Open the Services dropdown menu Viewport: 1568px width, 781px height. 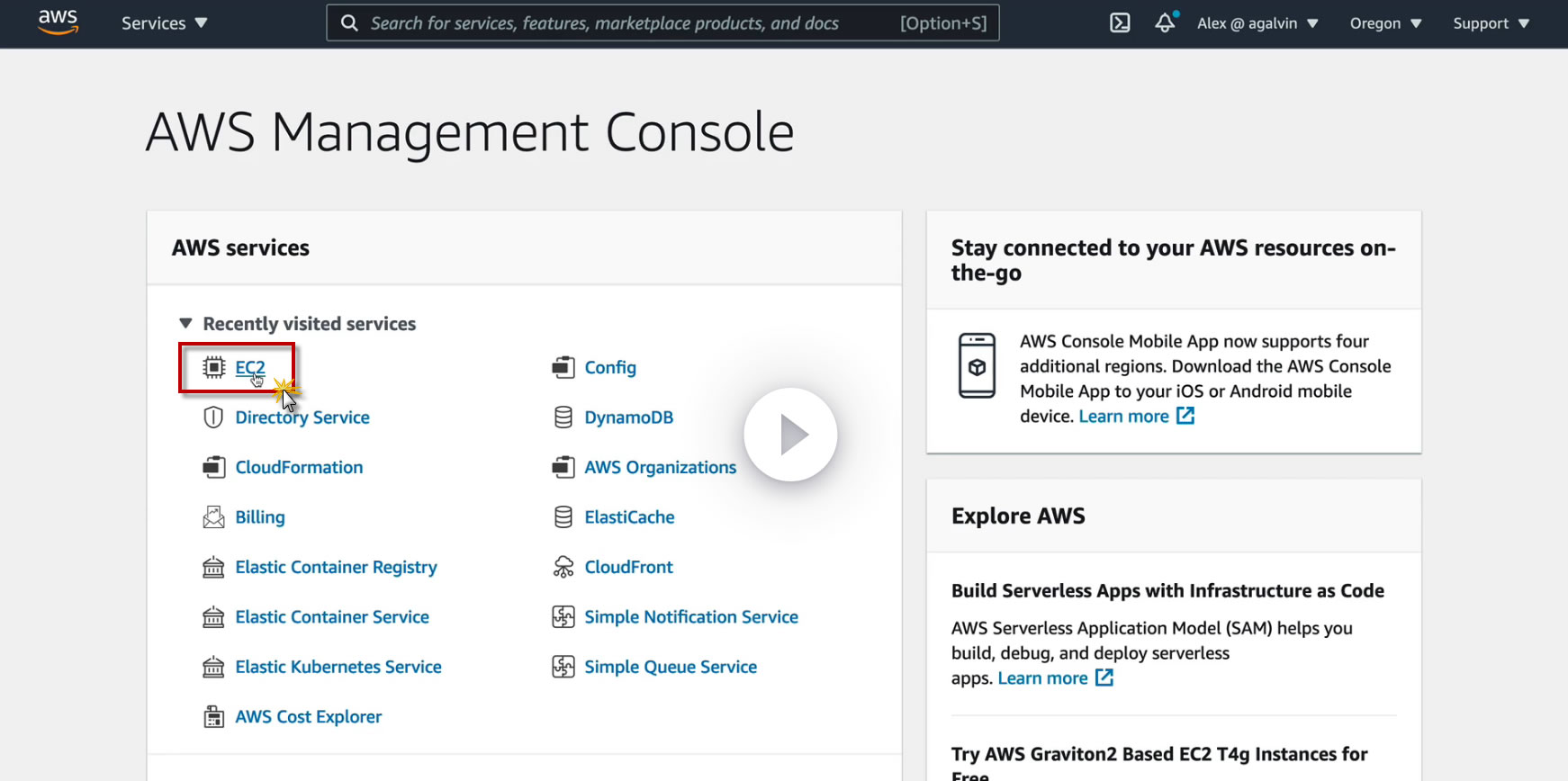tap(164, 23)
